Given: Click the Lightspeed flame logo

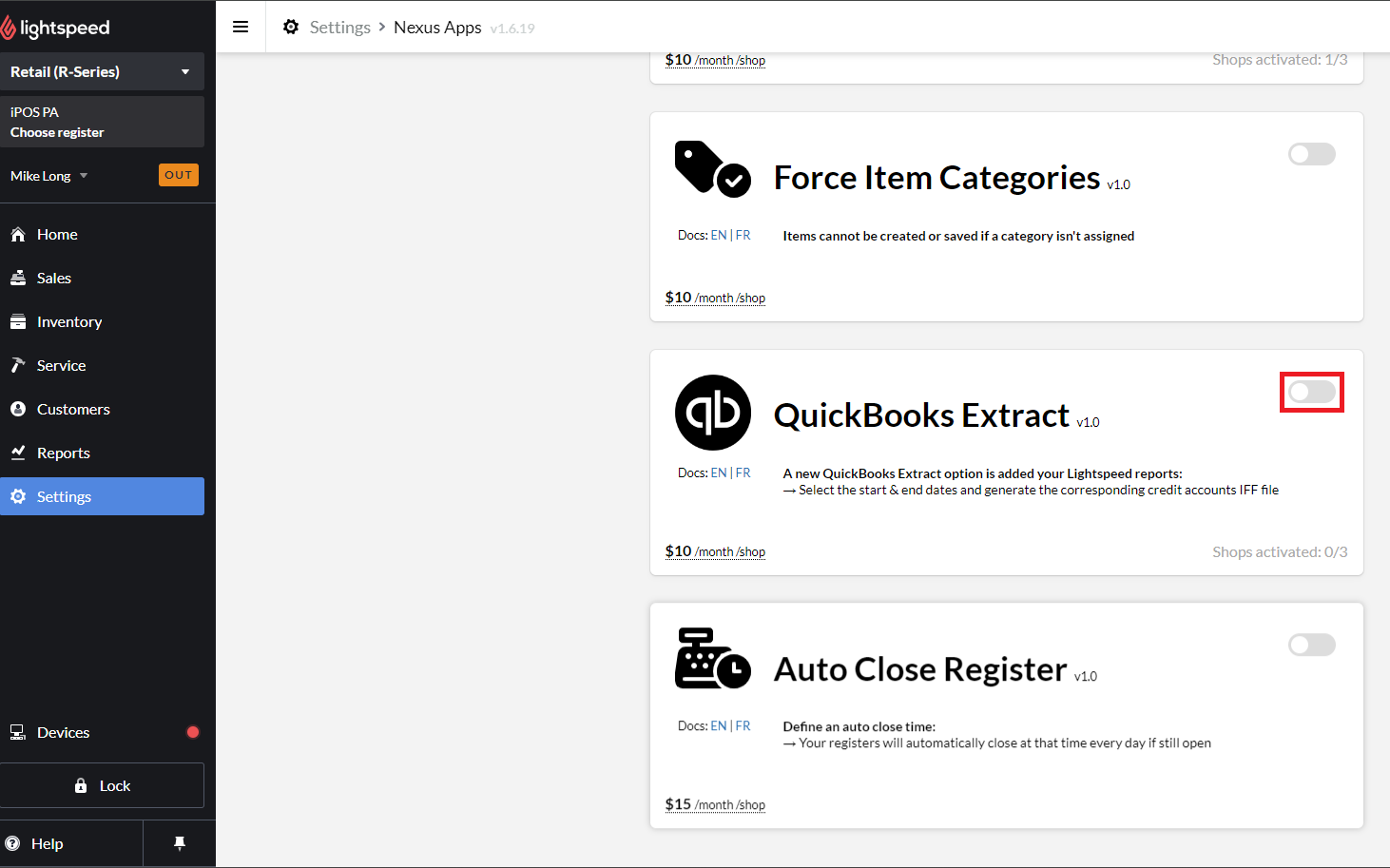Looking at the screenshot, I should click(x=8, y=28).
